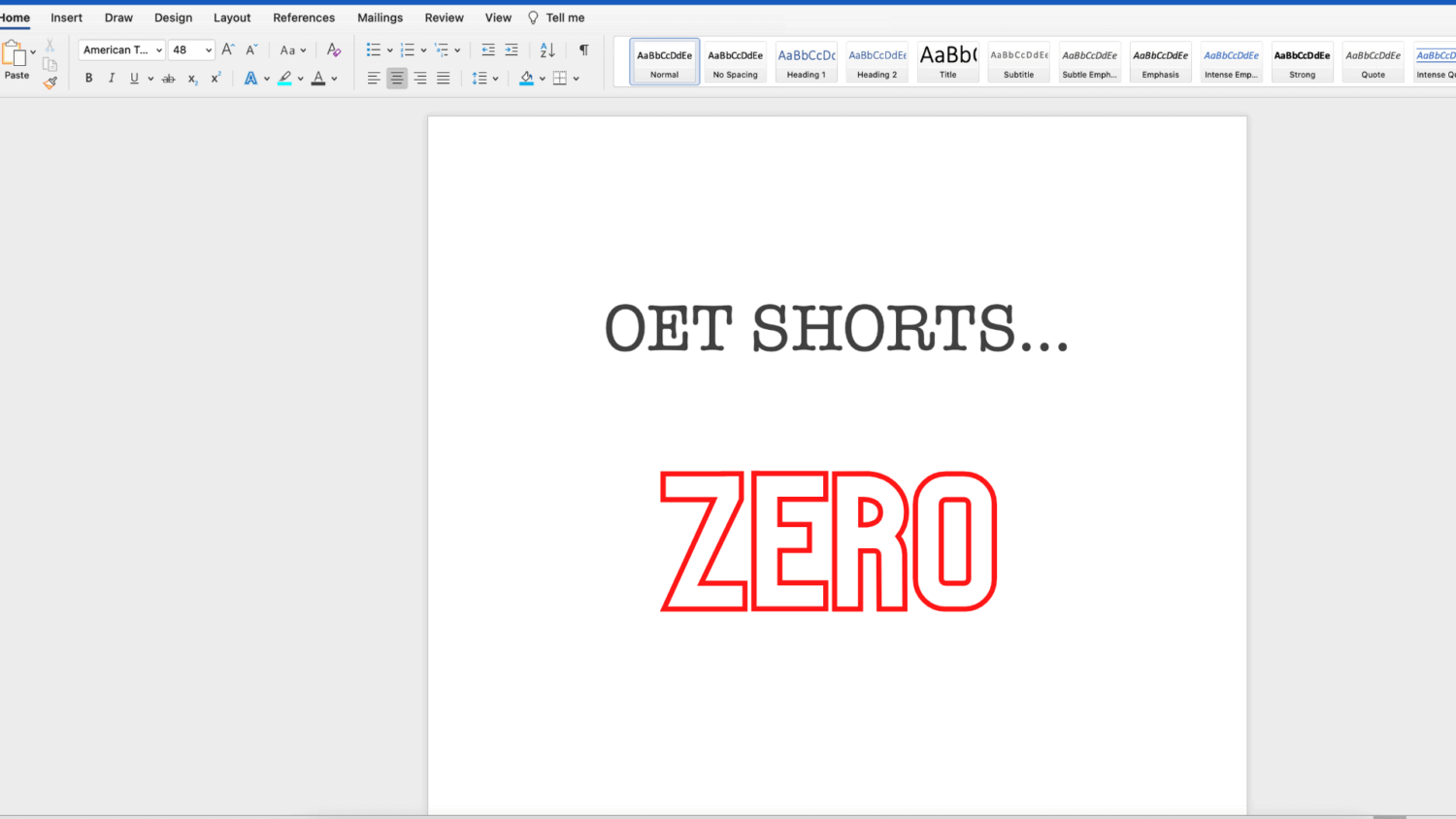Sort text with the A-Z icon
This screenshot has width=1456, height=819.
tap(547, 49)
